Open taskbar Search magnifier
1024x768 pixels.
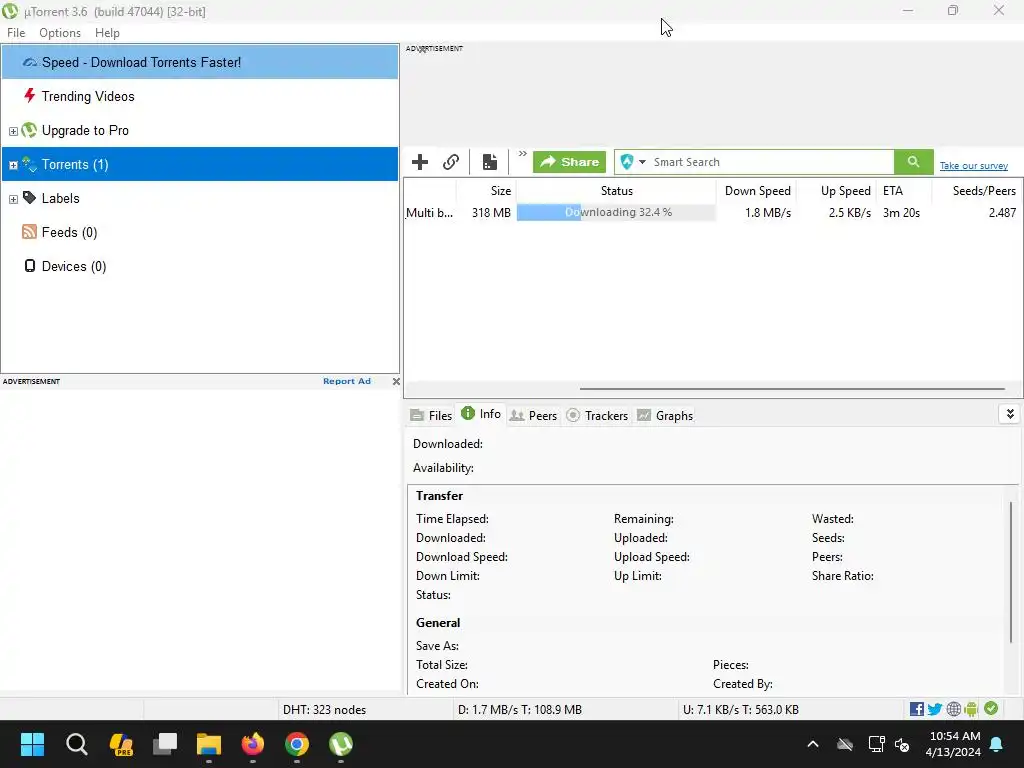tap(76, 744)
